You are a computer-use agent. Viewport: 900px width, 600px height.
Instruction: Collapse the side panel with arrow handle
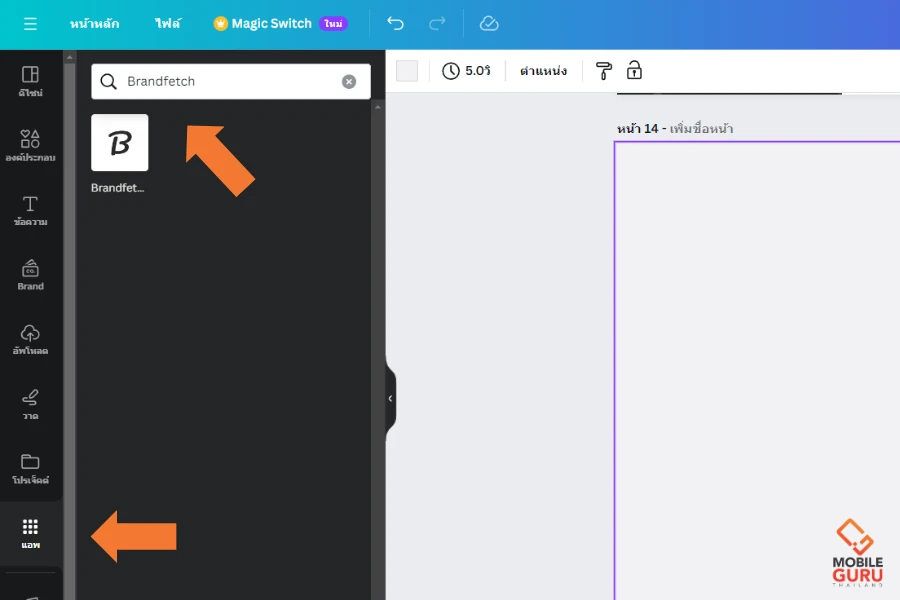coord(390,398)
